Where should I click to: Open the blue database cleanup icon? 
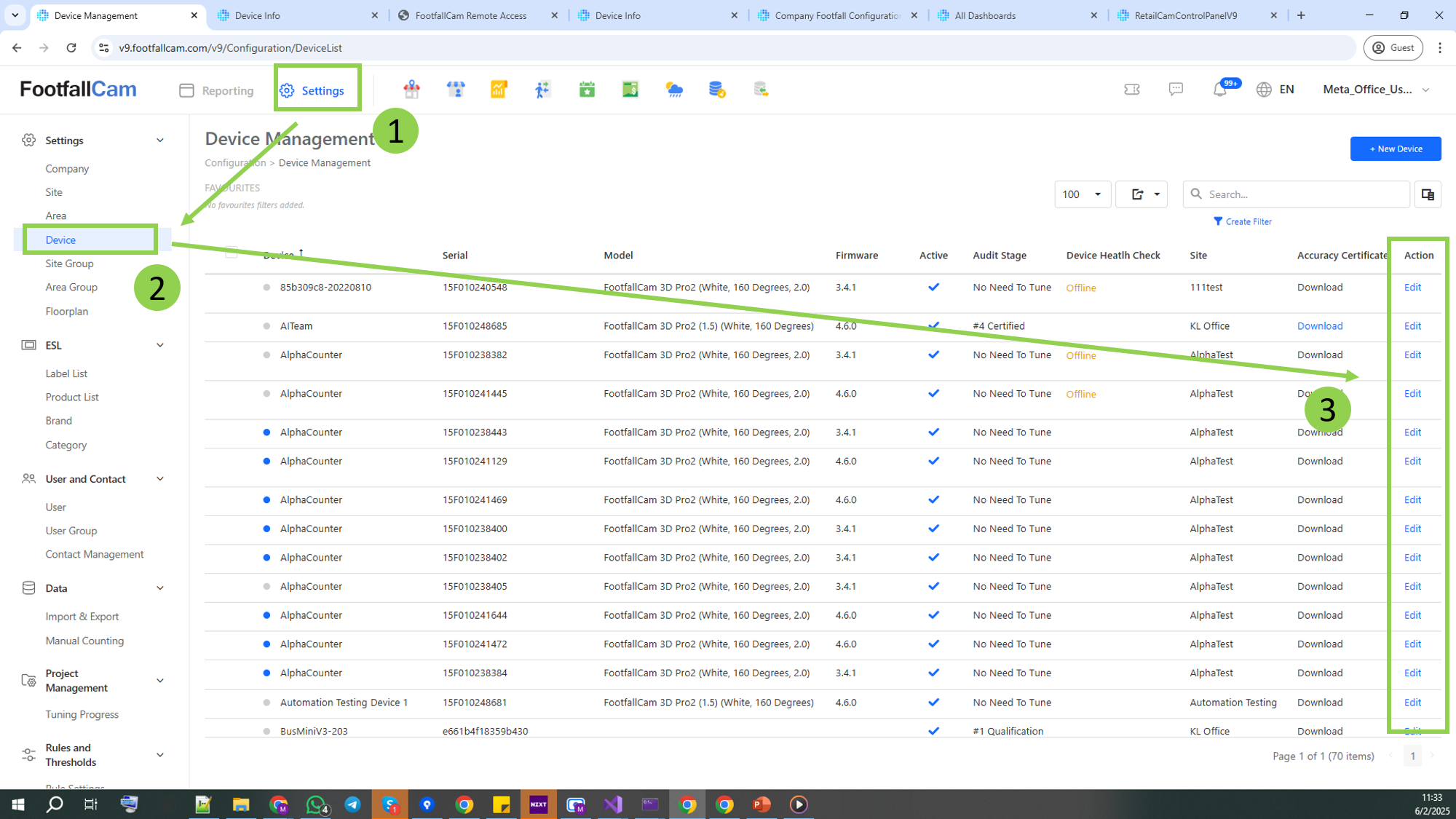tap(717, 90)
